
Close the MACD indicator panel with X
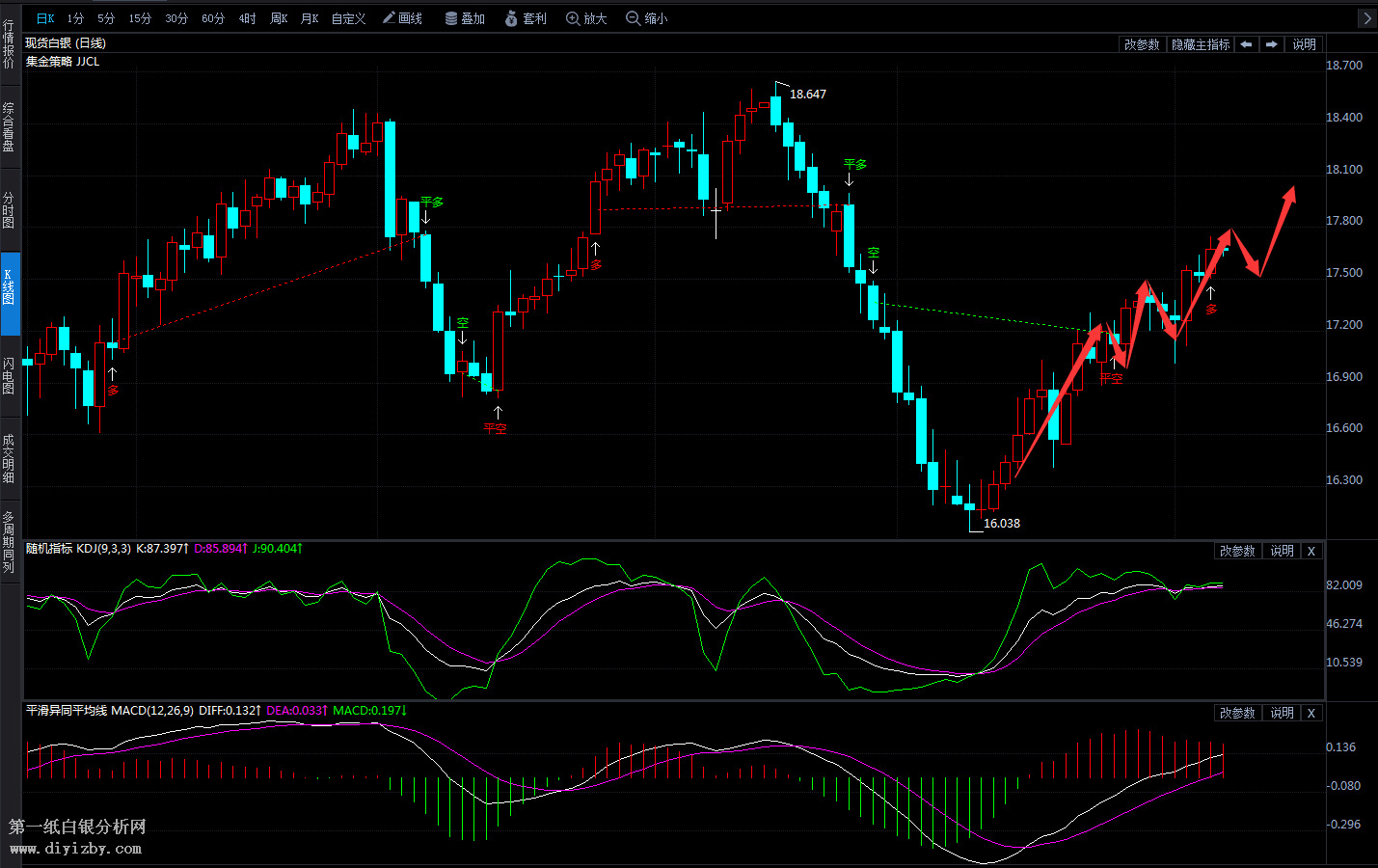tap(1310, 713)
